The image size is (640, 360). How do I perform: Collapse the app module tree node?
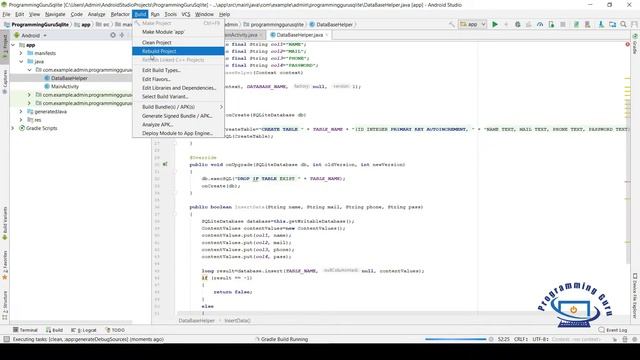click(x=13, y=45)
